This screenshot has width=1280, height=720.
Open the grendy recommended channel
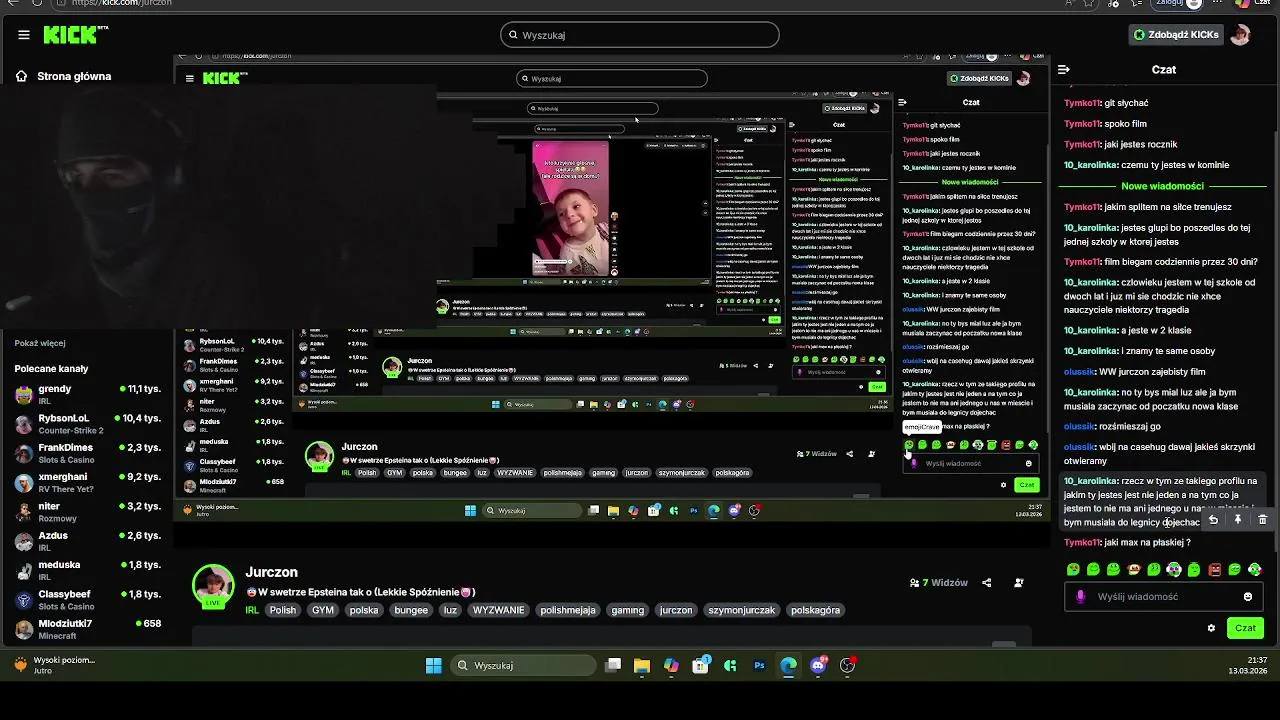87,395
